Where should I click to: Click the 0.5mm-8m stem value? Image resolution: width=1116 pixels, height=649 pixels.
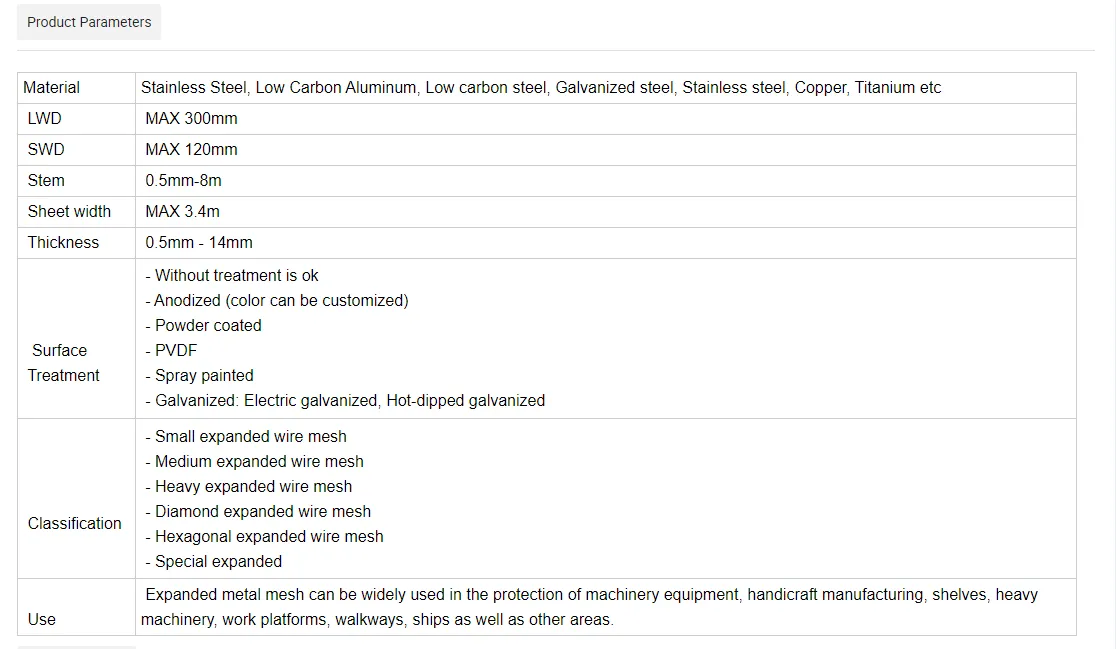pos(183,181)
